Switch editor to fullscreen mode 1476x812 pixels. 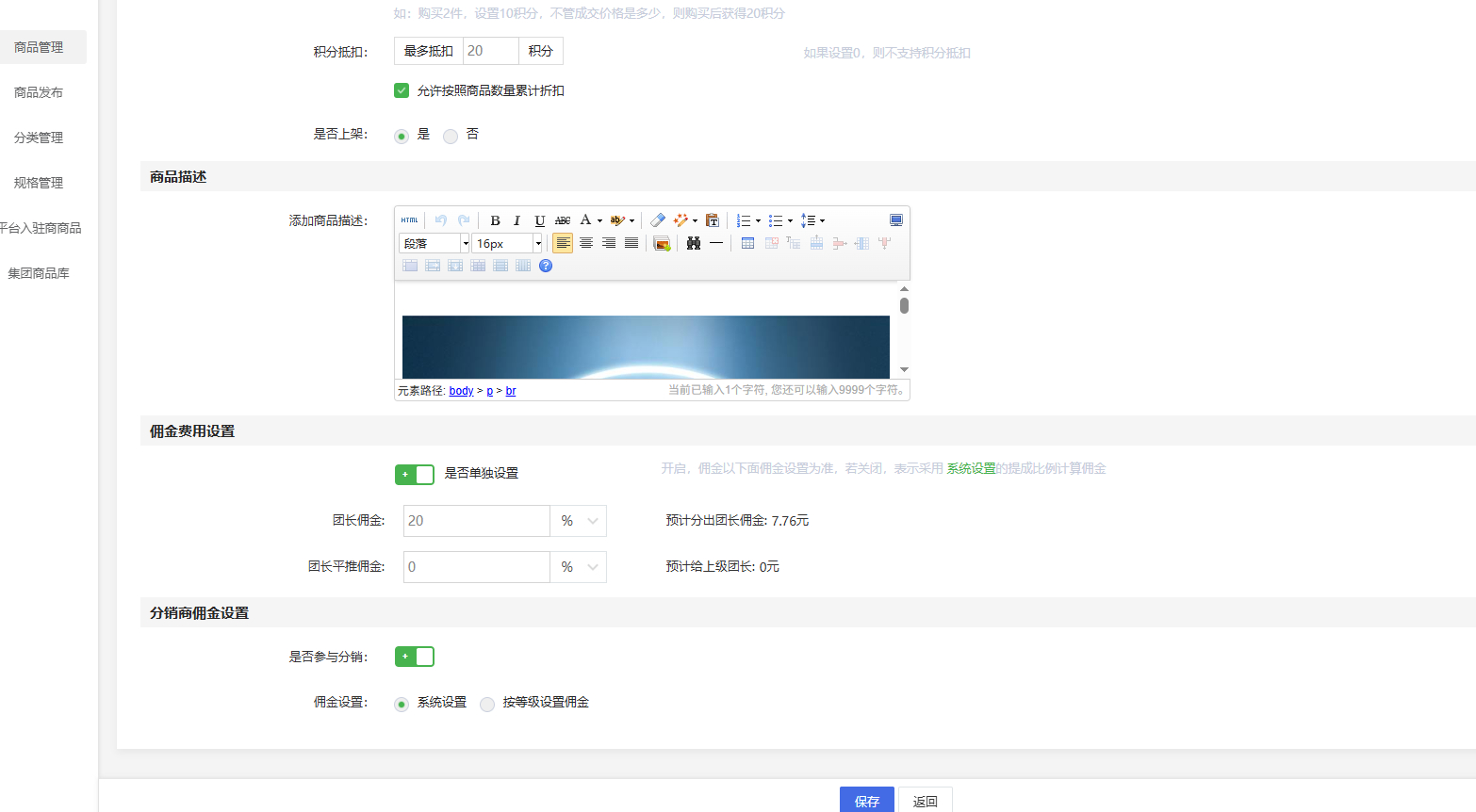(895, 220)
